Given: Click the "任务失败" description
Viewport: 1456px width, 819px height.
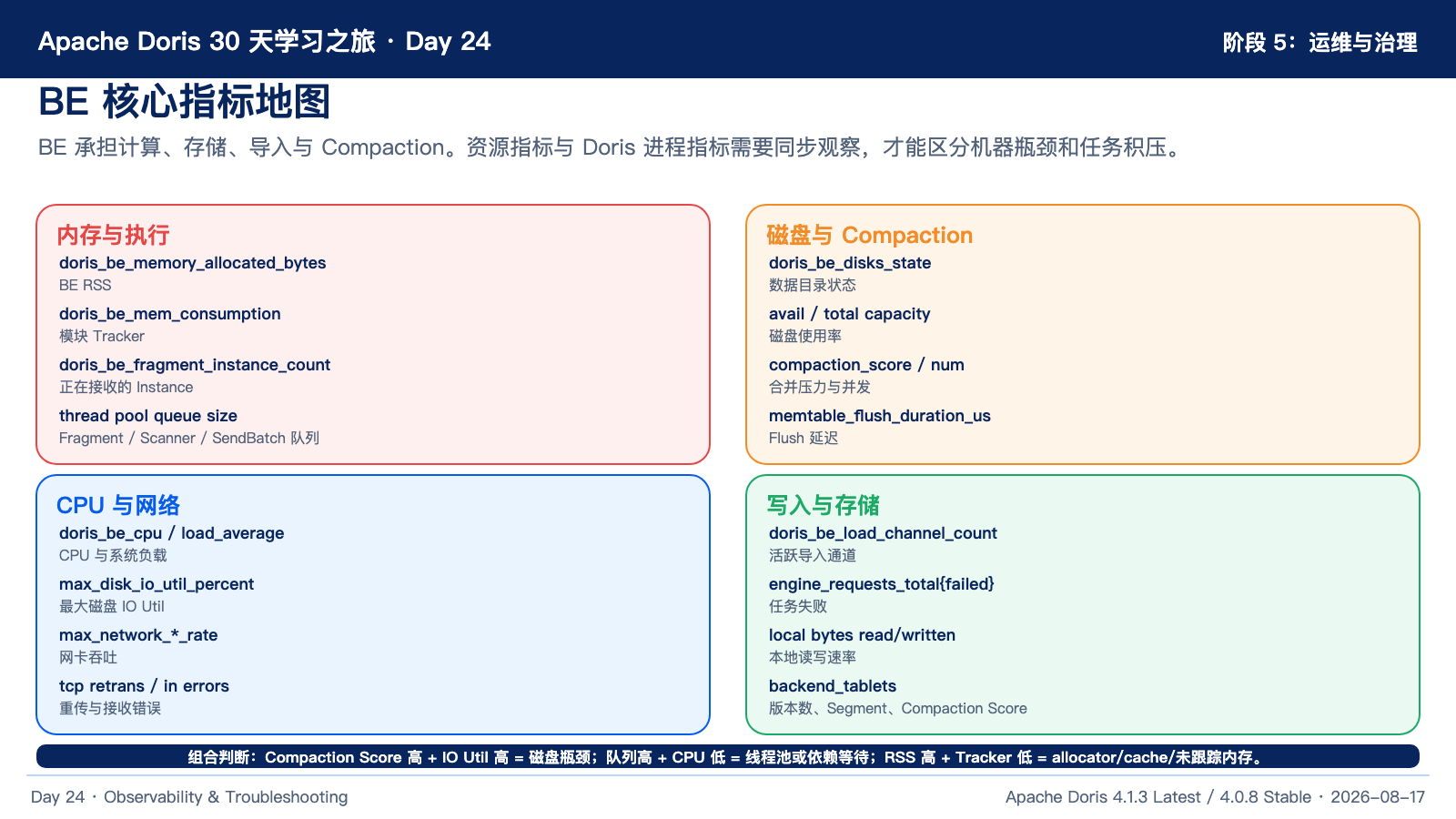Looking at the screenshot, I should coord(797,606).
